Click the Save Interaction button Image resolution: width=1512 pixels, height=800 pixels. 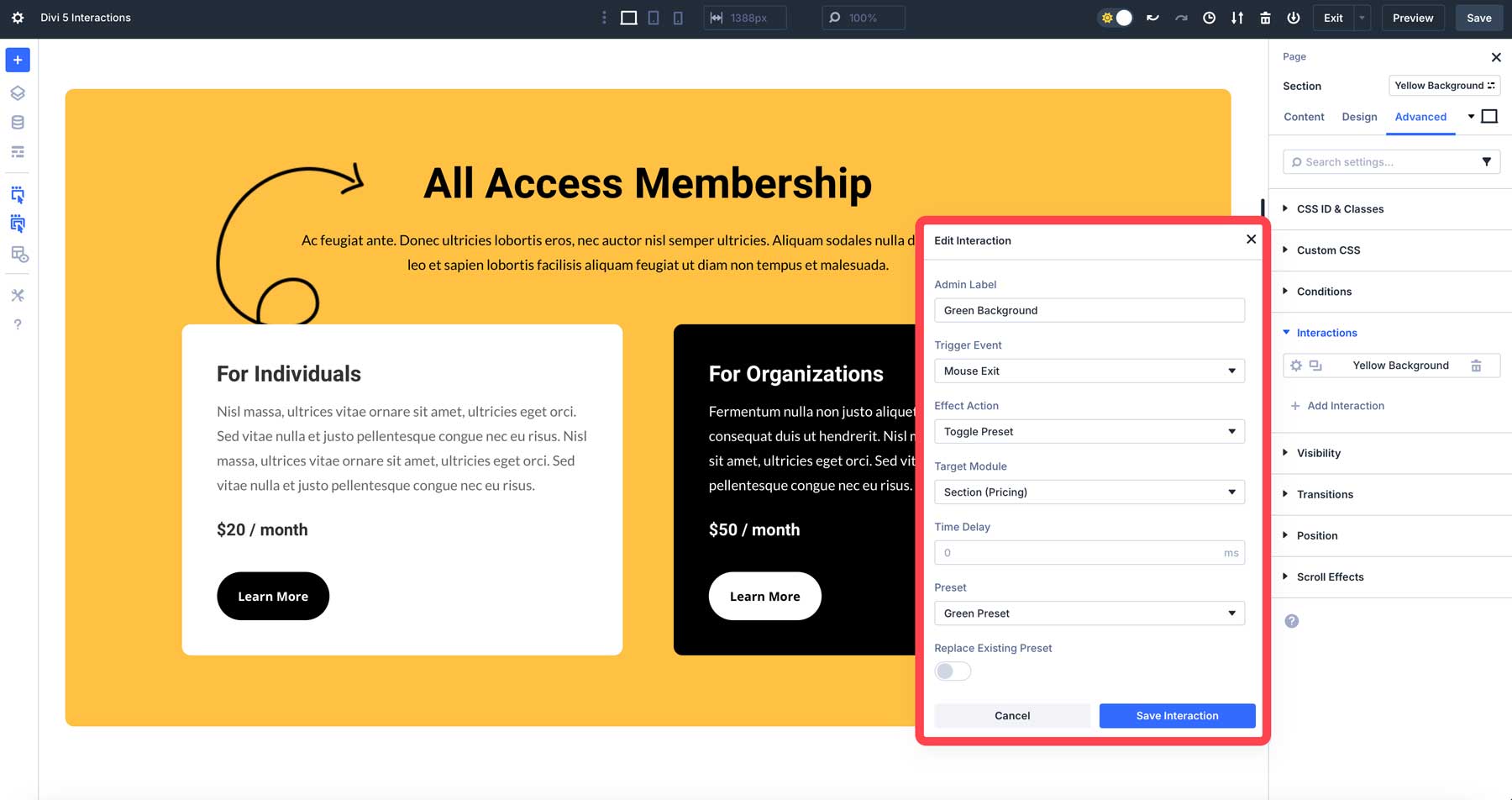tap(1176, 715)
